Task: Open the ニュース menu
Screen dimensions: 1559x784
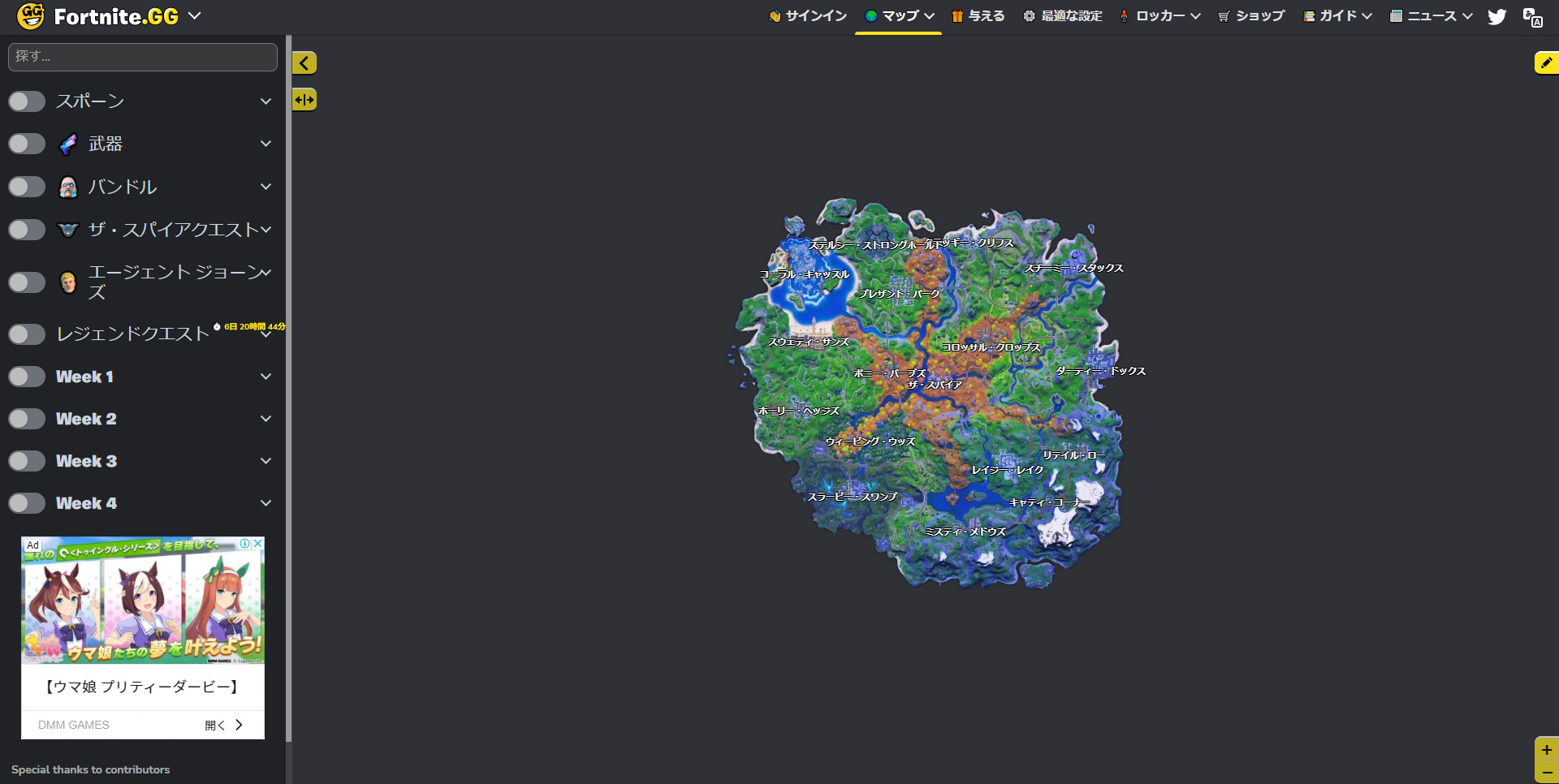Action: 1431,16
